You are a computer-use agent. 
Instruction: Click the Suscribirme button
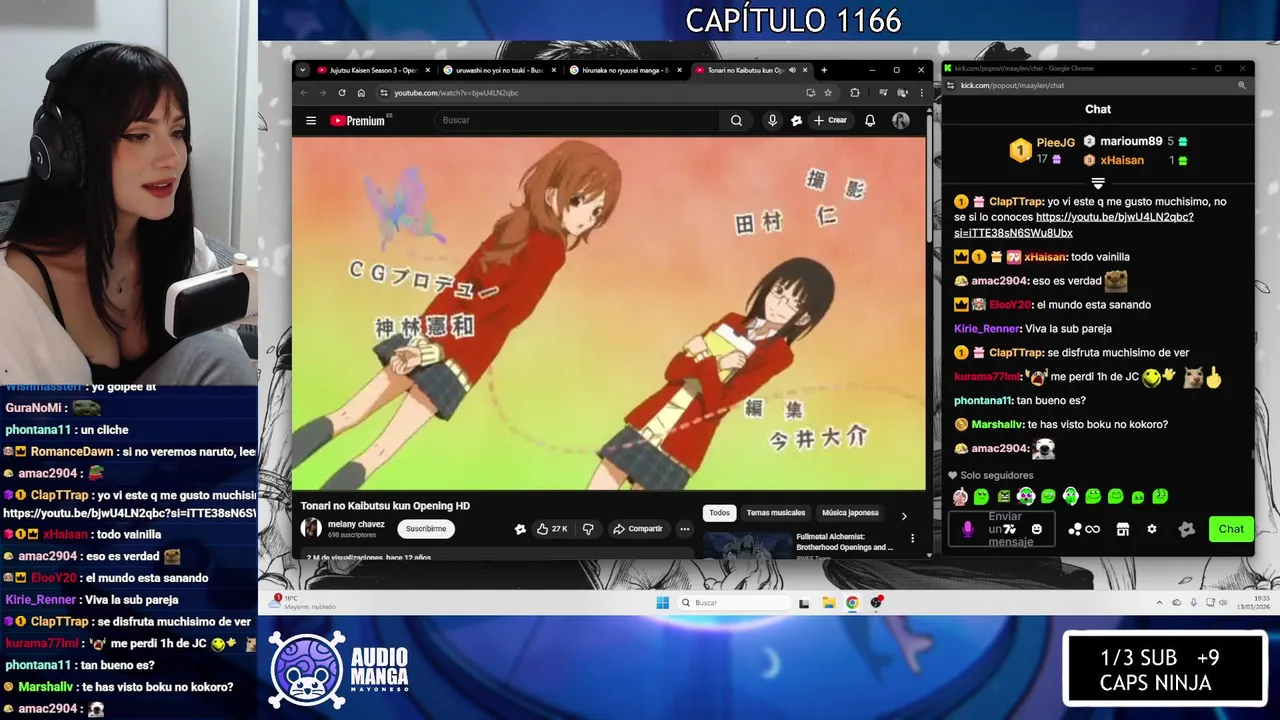click(x=426, y=529)
